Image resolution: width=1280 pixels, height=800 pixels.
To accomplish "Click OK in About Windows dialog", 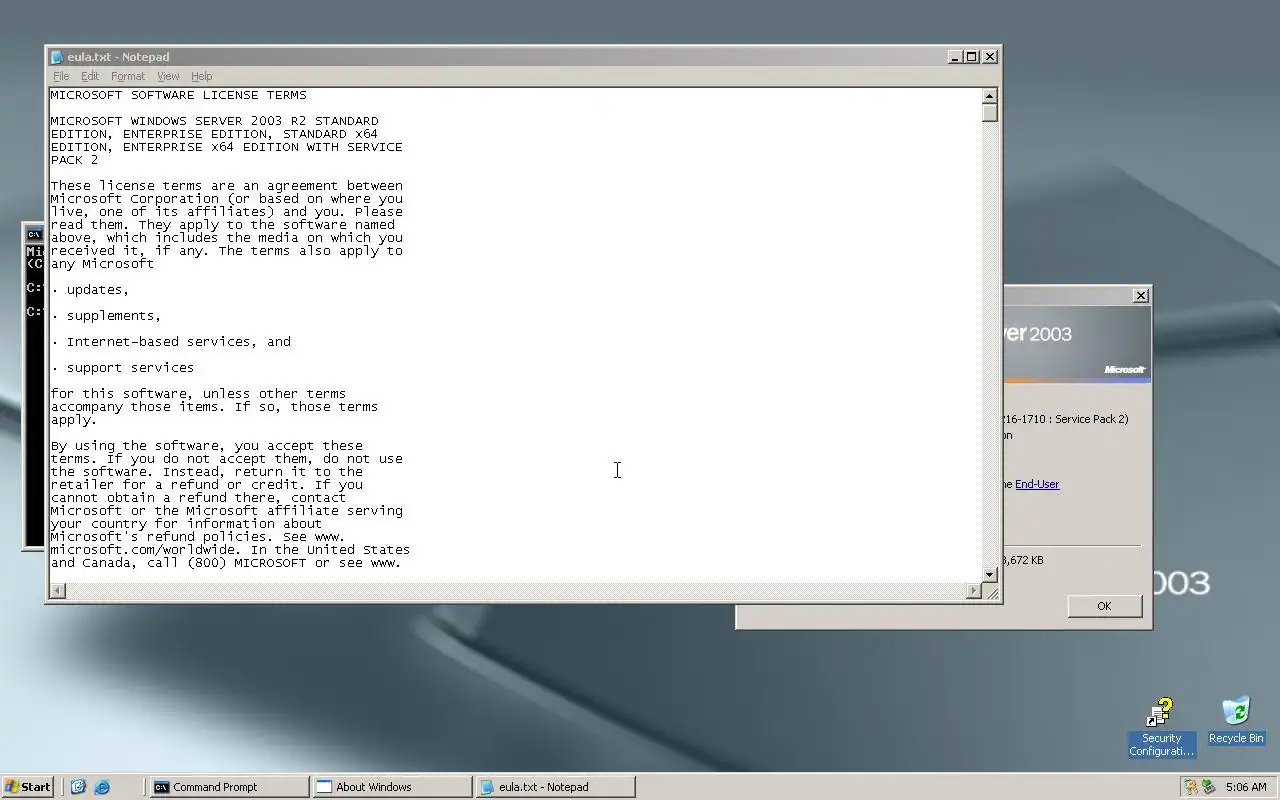I will (1104, 606).
